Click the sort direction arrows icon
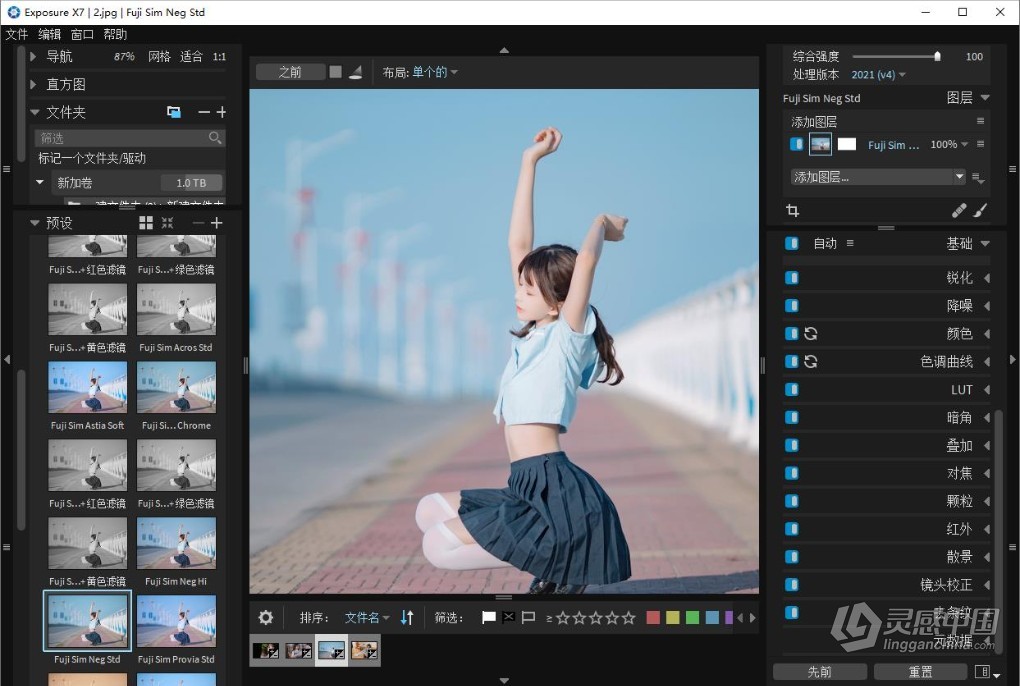The width and height of the screenshot is (1020, 686). click(x=407, y=617)
